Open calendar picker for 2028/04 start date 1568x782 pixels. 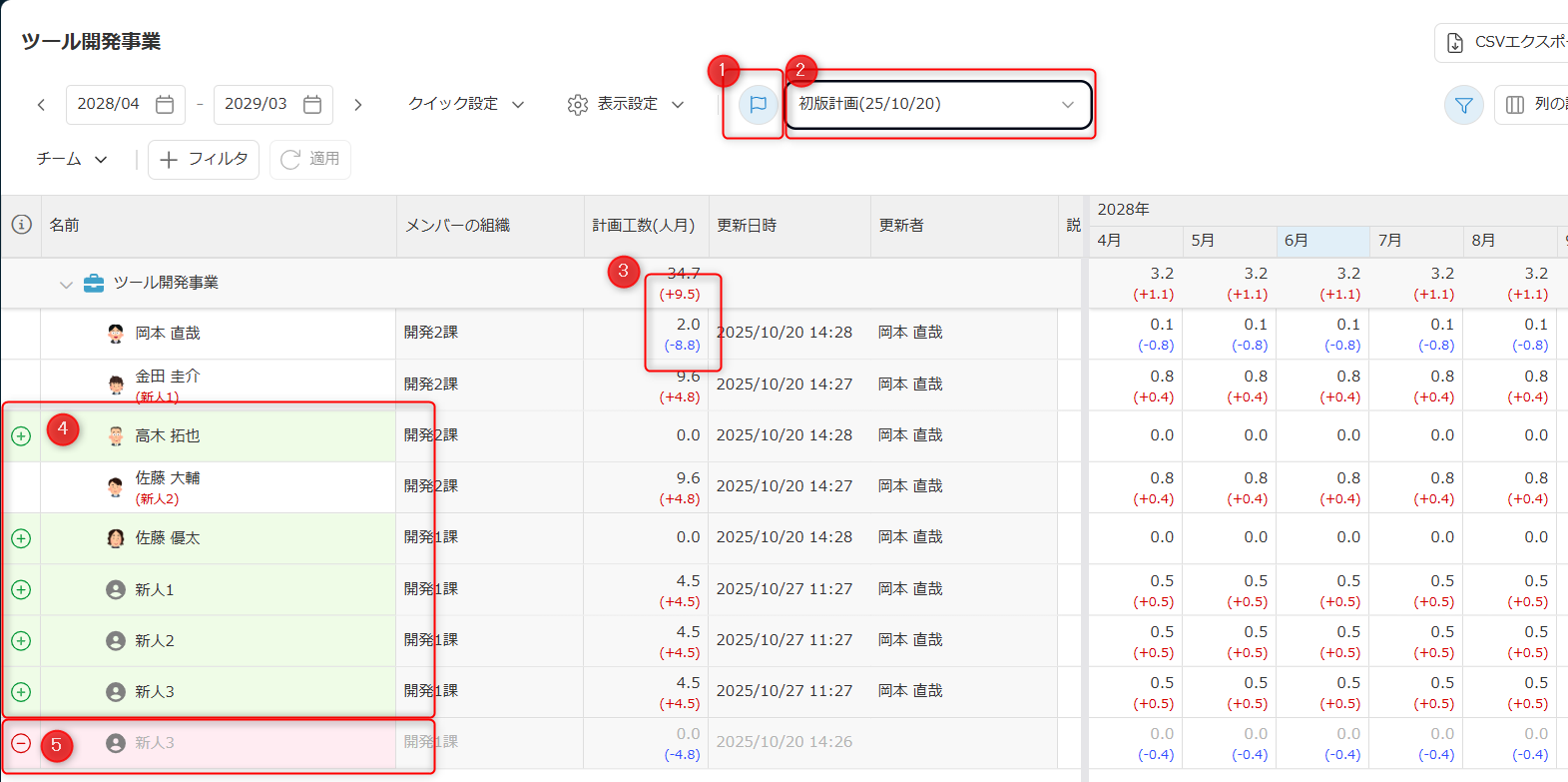coord(166,104)
